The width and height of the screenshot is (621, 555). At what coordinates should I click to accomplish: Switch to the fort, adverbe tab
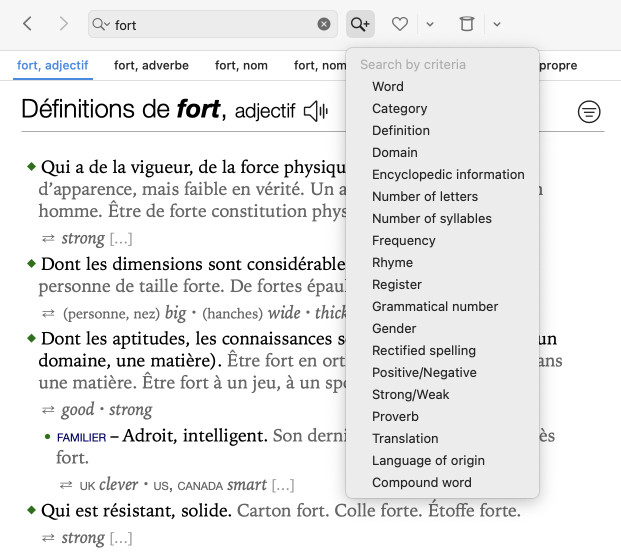[x=151, y=66]
